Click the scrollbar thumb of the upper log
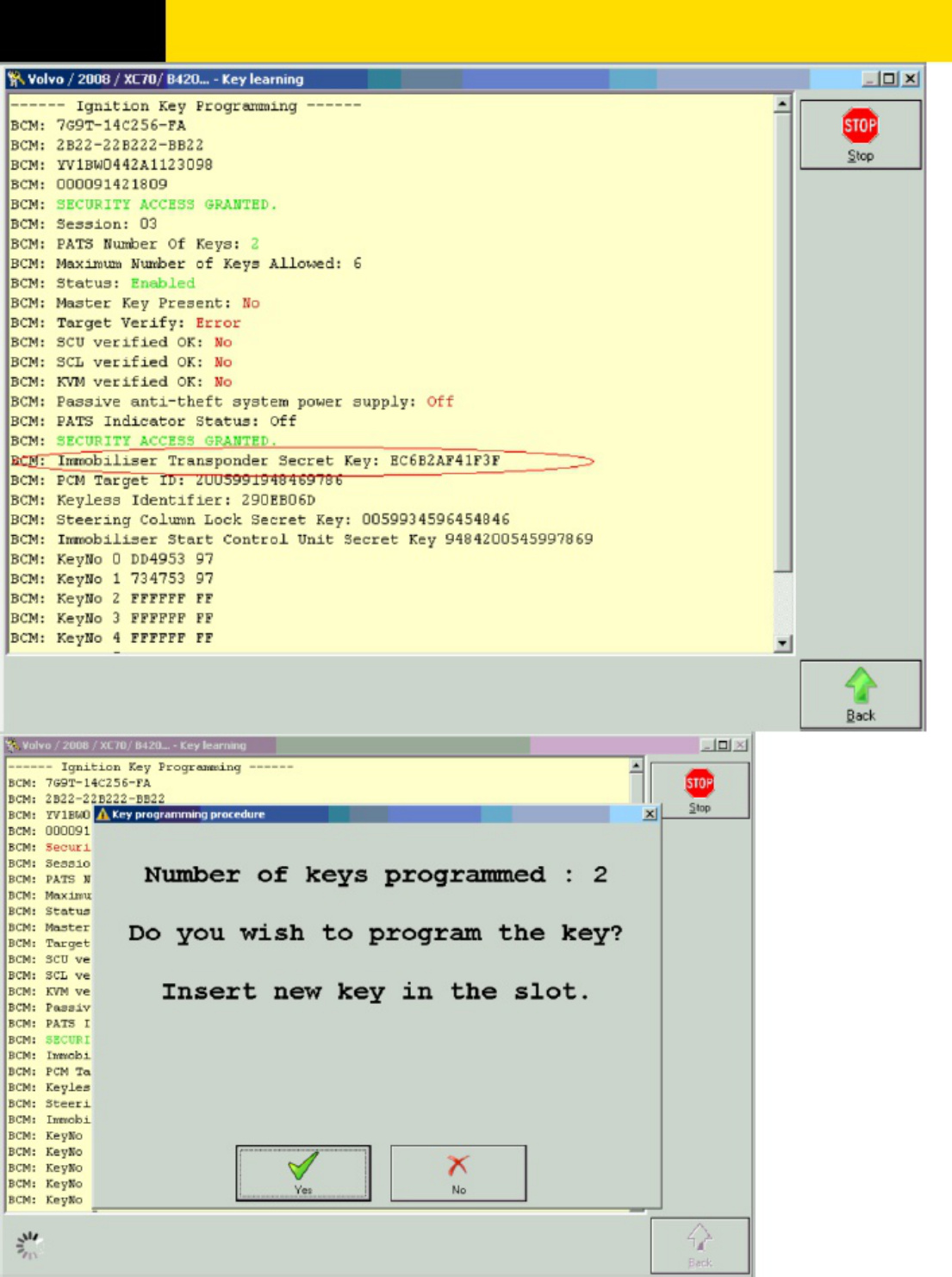This screenshot has height=1277, width=952. (782, 342)
